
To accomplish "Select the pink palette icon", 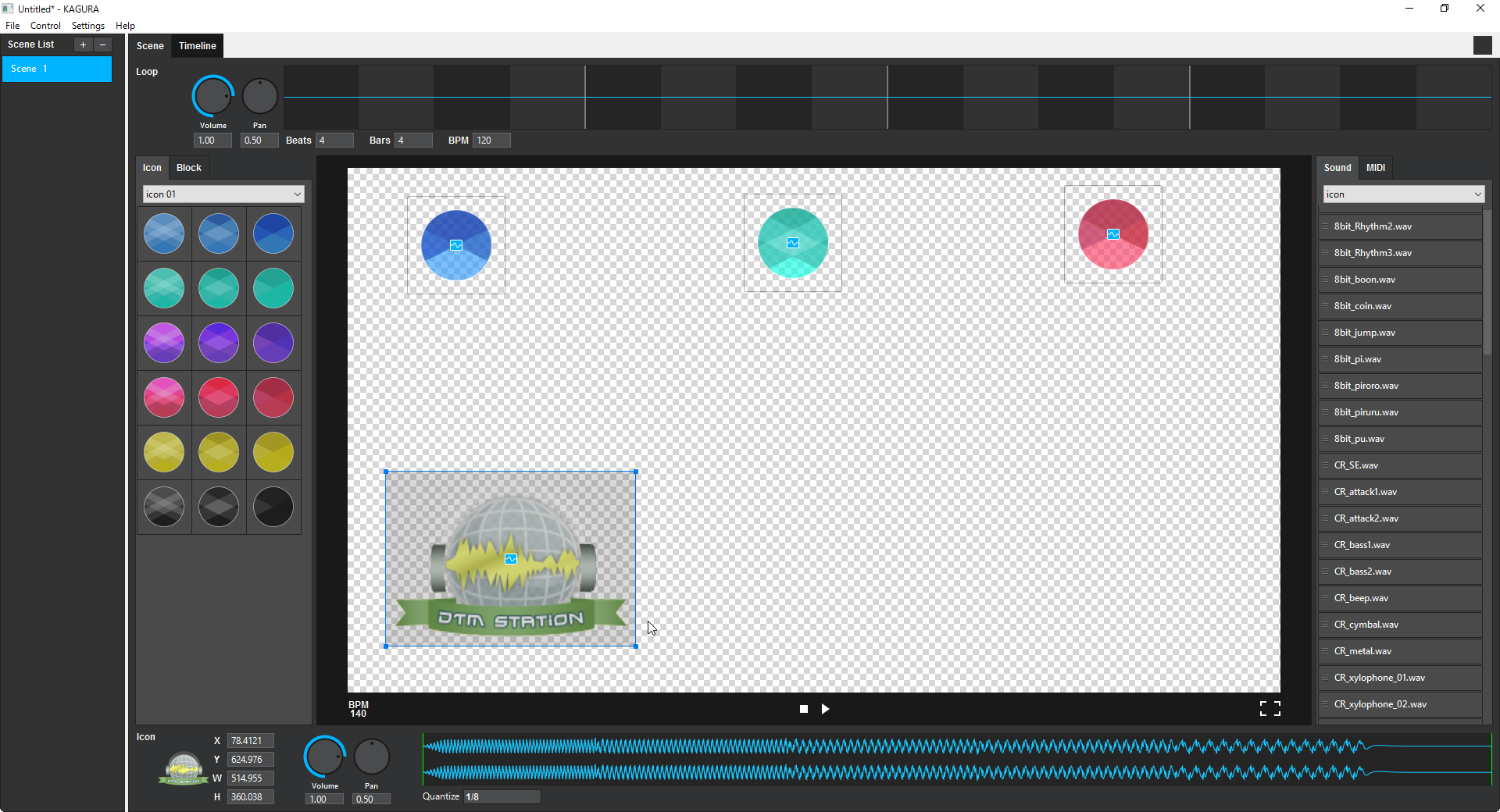I will tap(164, 397).
